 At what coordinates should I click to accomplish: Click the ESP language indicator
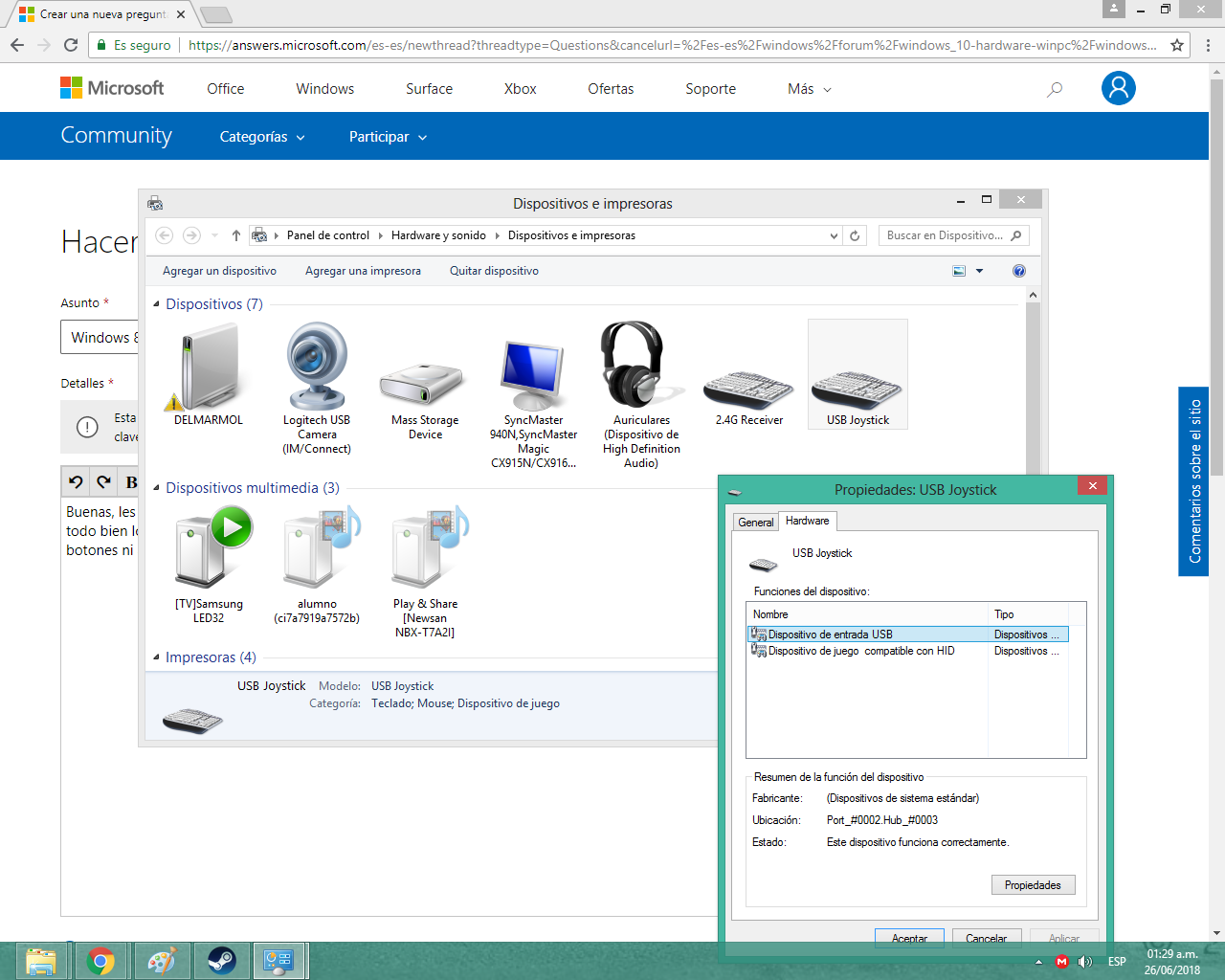pyautogui.click(x=1117, y=962)
